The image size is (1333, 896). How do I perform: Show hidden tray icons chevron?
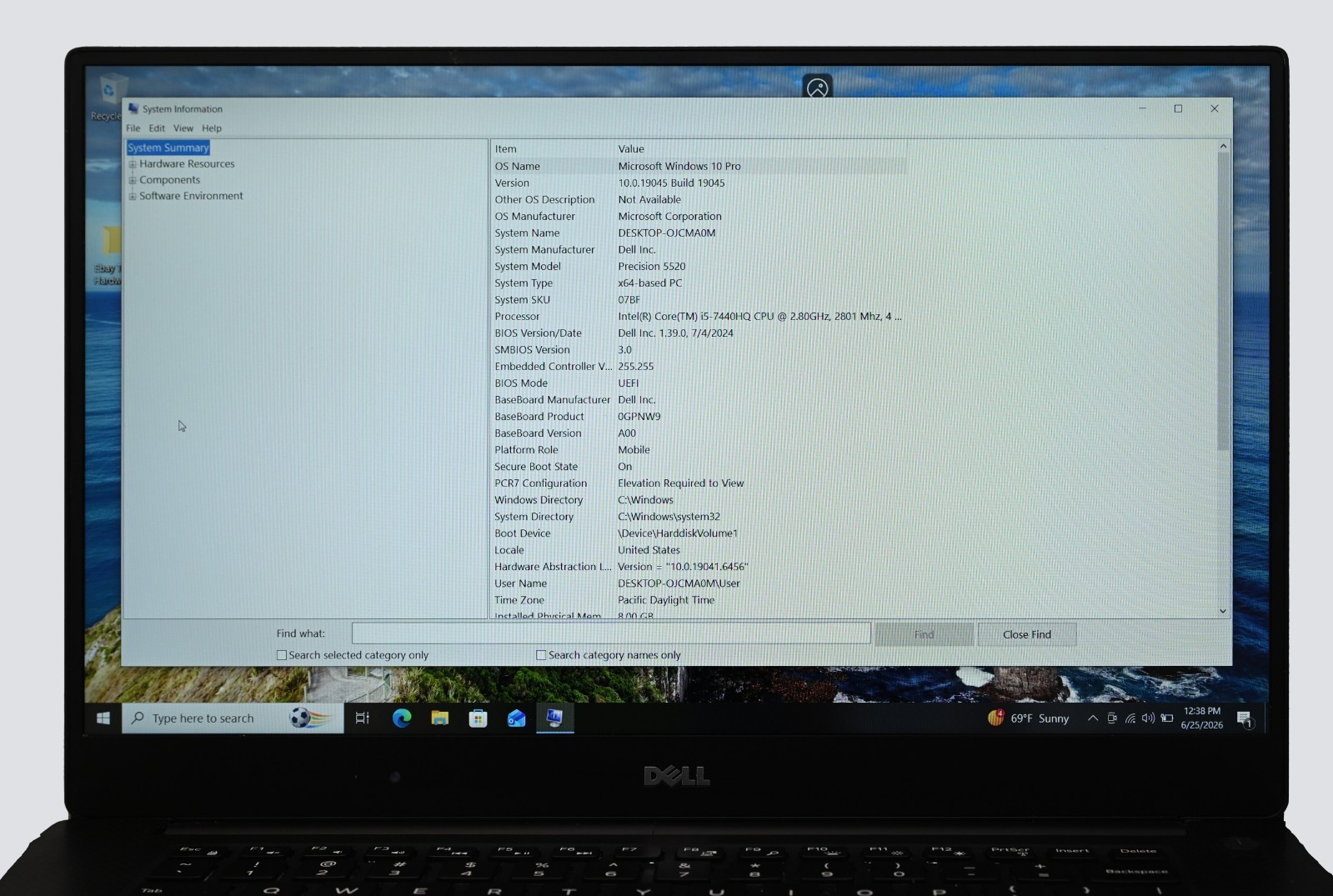[1092, 718]
